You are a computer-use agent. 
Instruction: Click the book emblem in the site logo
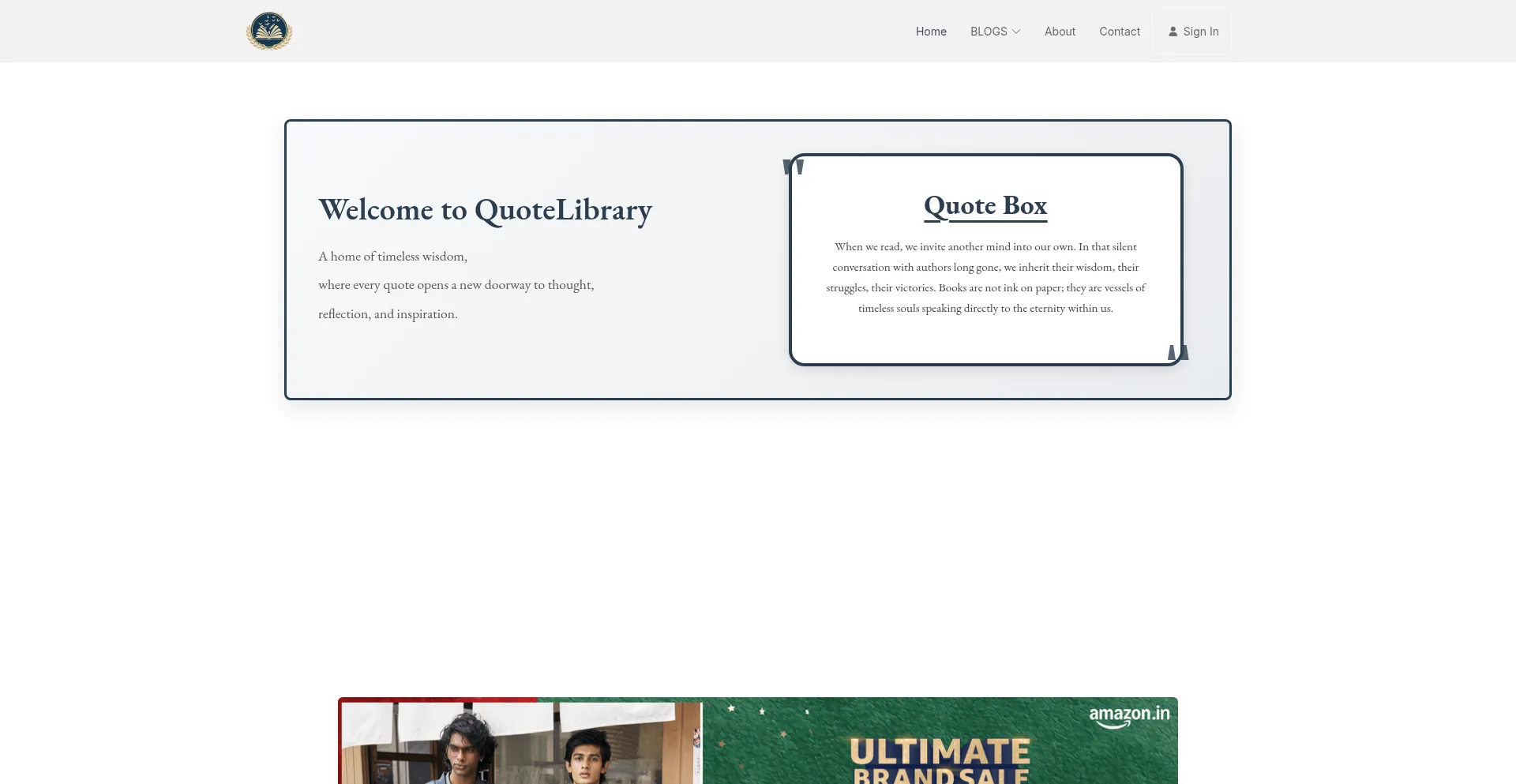(269, 32)
